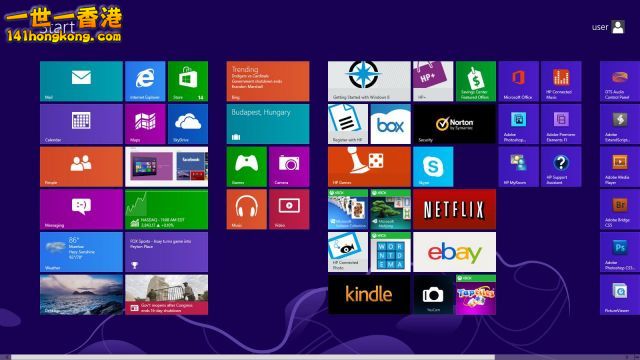The image size is (640, 360).
Task: Open the Register with HP tile
Action: 348,124
